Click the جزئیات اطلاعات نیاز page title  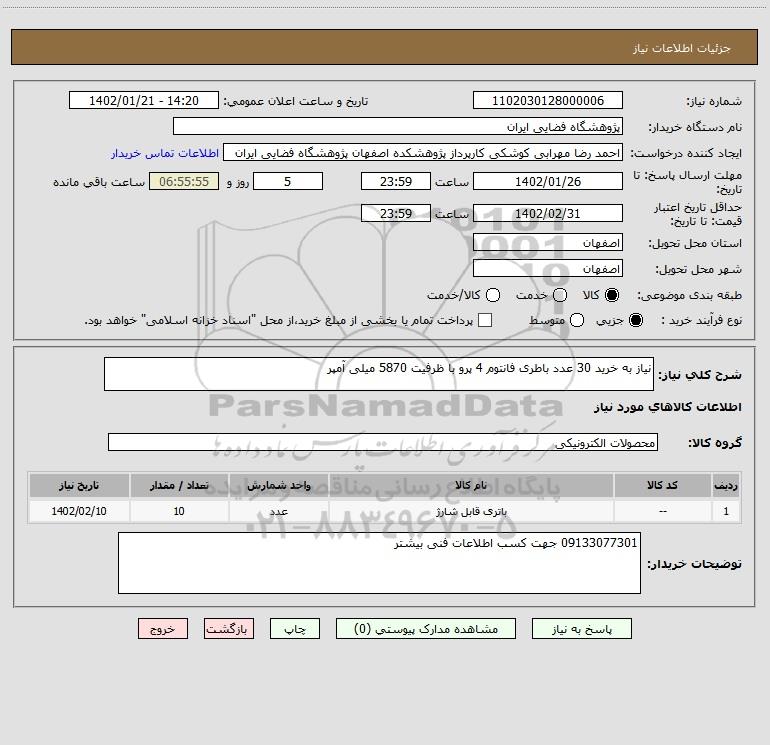682,48
